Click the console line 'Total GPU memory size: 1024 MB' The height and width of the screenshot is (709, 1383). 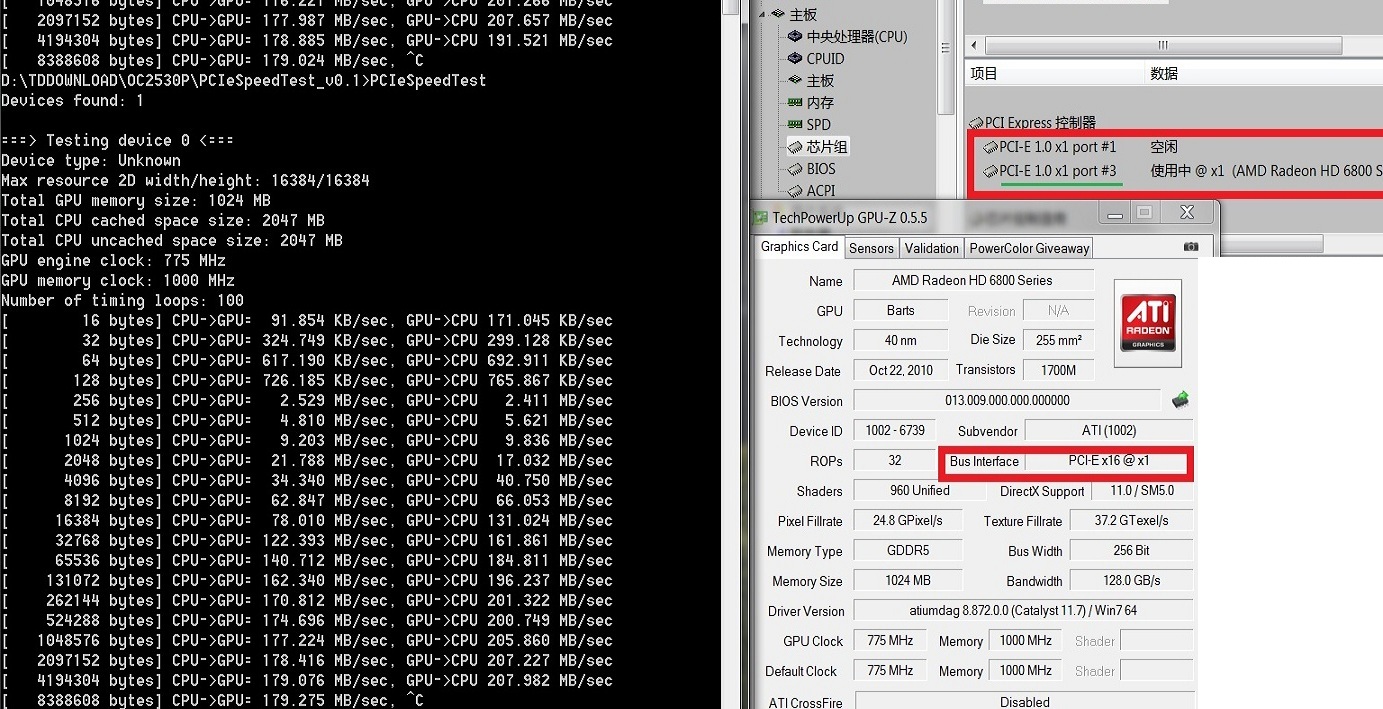pos(136,200)
